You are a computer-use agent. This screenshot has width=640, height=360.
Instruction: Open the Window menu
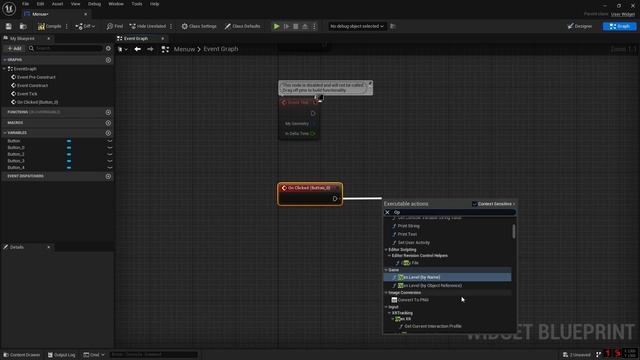(116, 4)
